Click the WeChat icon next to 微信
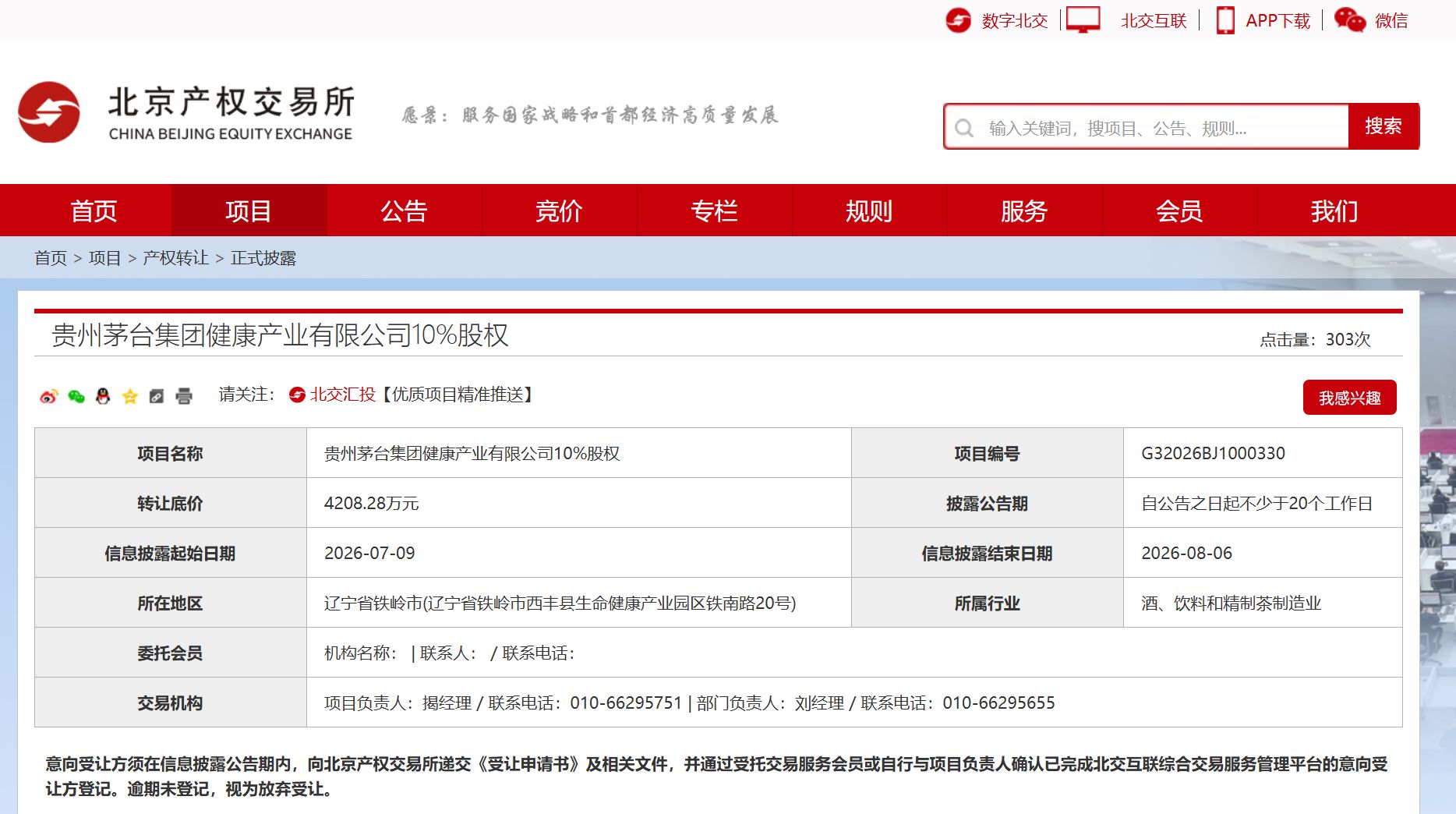The height and width of the screenshot is (814, 1456). point(1349,20)
